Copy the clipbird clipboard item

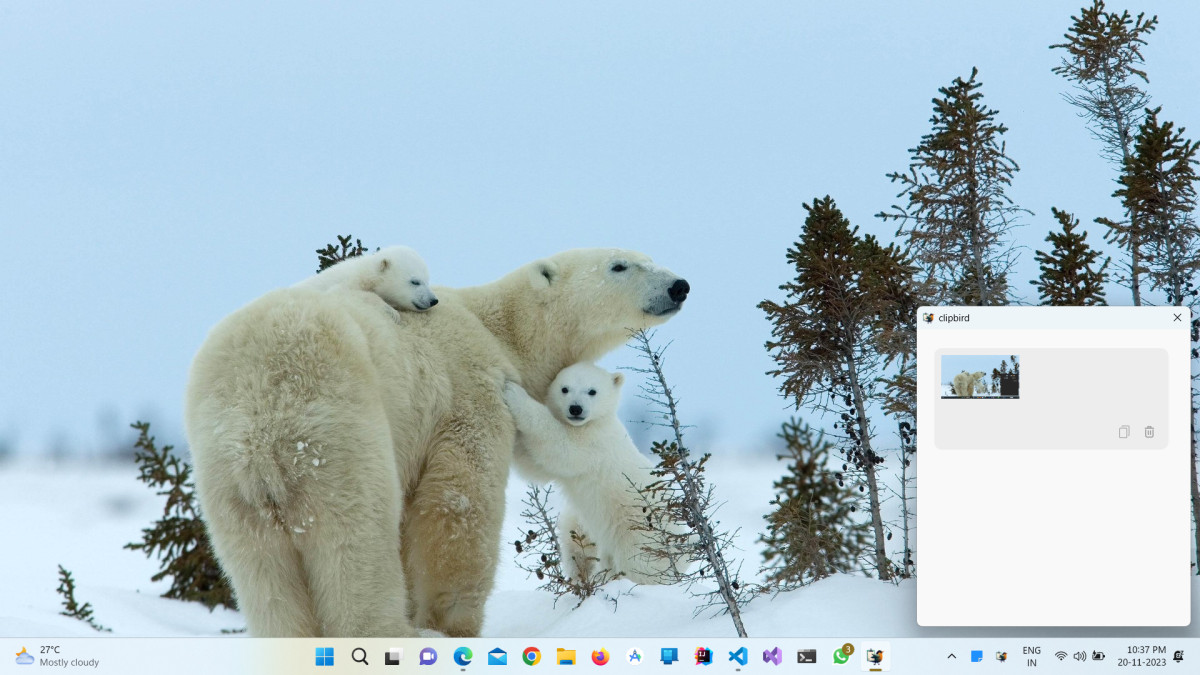(x=1124, y=432)
